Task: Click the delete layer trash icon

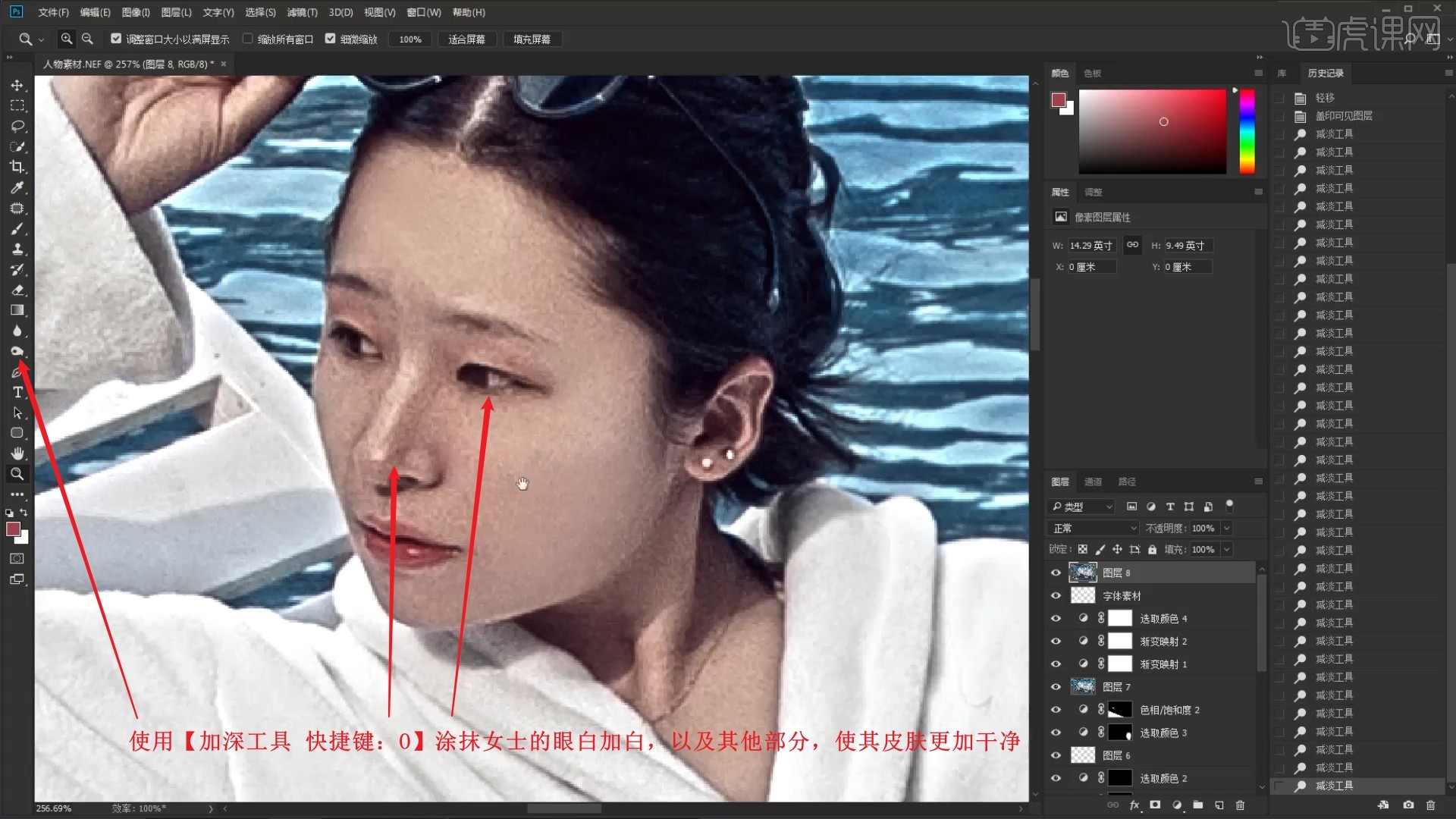Action: point(1240,805)
